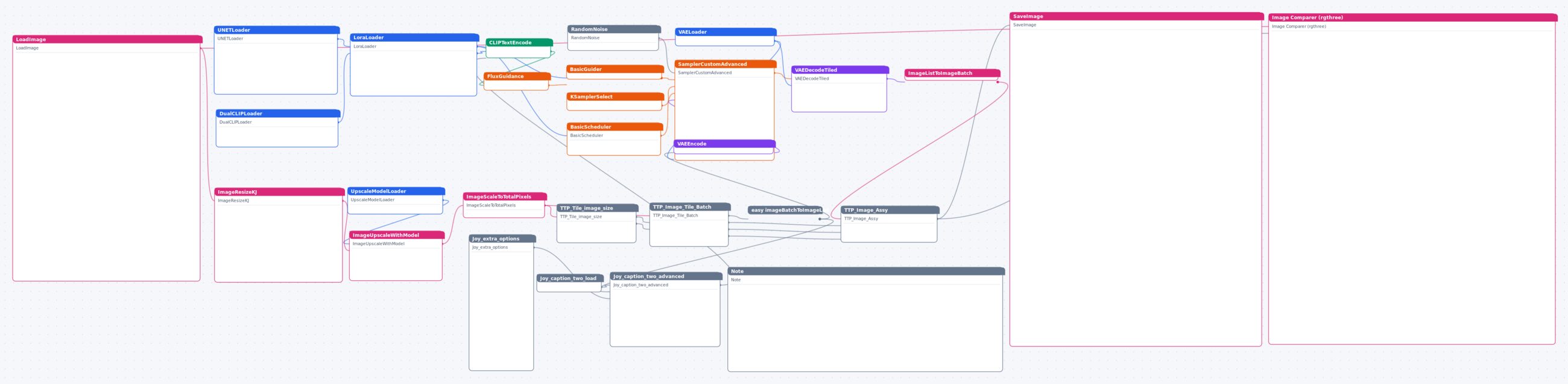Select the "Joy_extra_options" node title bar
The width and height of the screenshot is (1568, 384).
[502, 239]
